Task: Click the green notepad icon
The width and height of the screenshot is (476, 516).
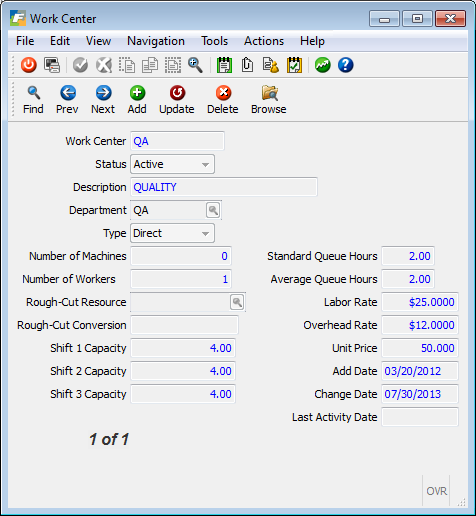Action: (x=224, y=65)
